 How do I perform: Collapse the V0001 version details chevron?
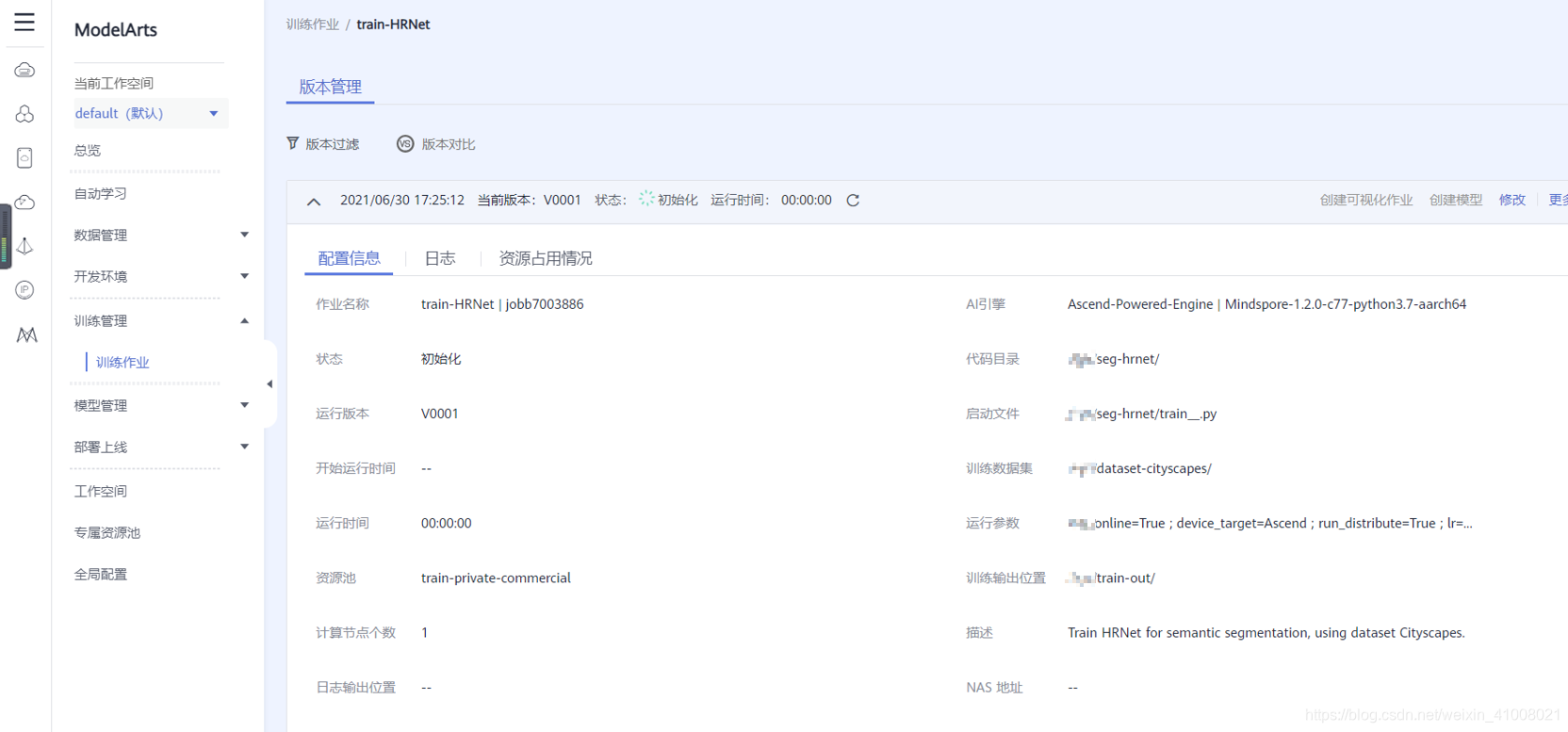(x=314, y=201)
